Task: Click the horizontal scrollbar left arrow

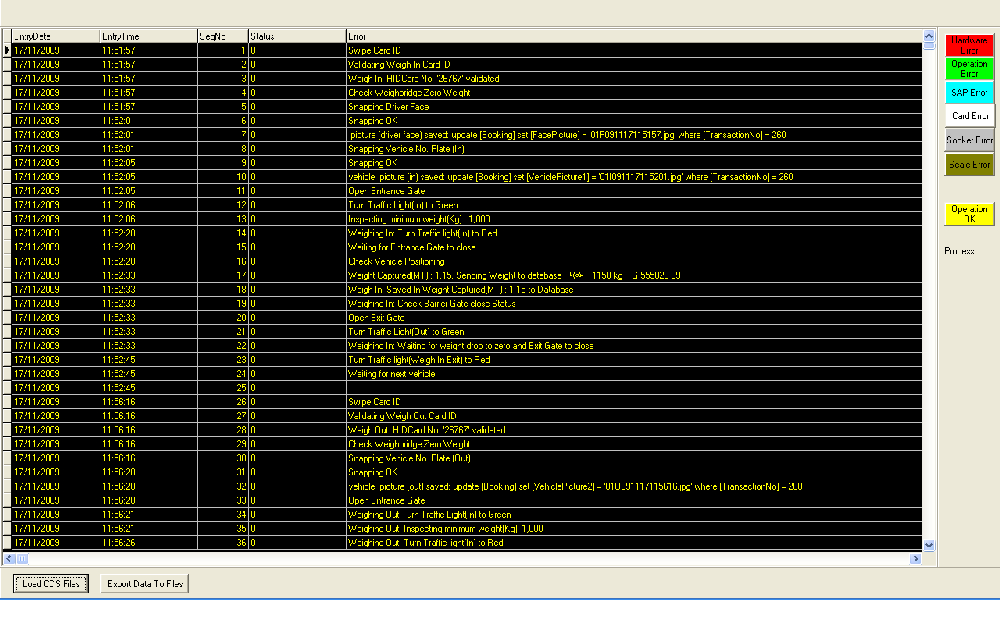Action: [9, 559]
